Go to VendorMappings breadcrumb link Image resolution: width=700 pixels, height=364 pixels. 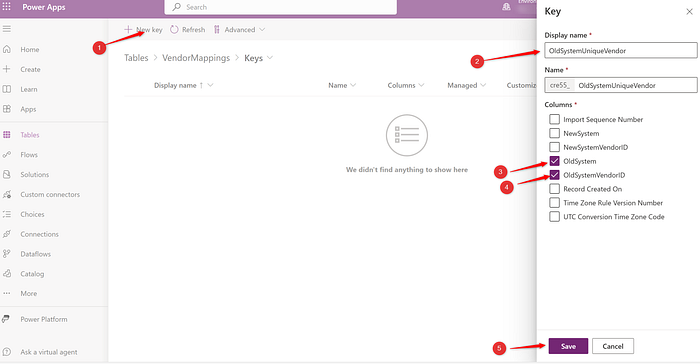(196, 58)
